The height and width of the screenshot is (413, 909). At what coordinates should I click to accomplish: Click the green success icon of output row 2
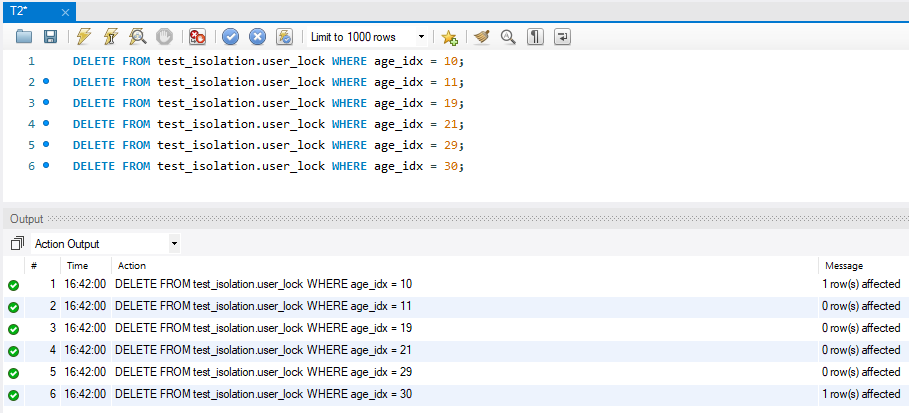[x=13, y=307]
